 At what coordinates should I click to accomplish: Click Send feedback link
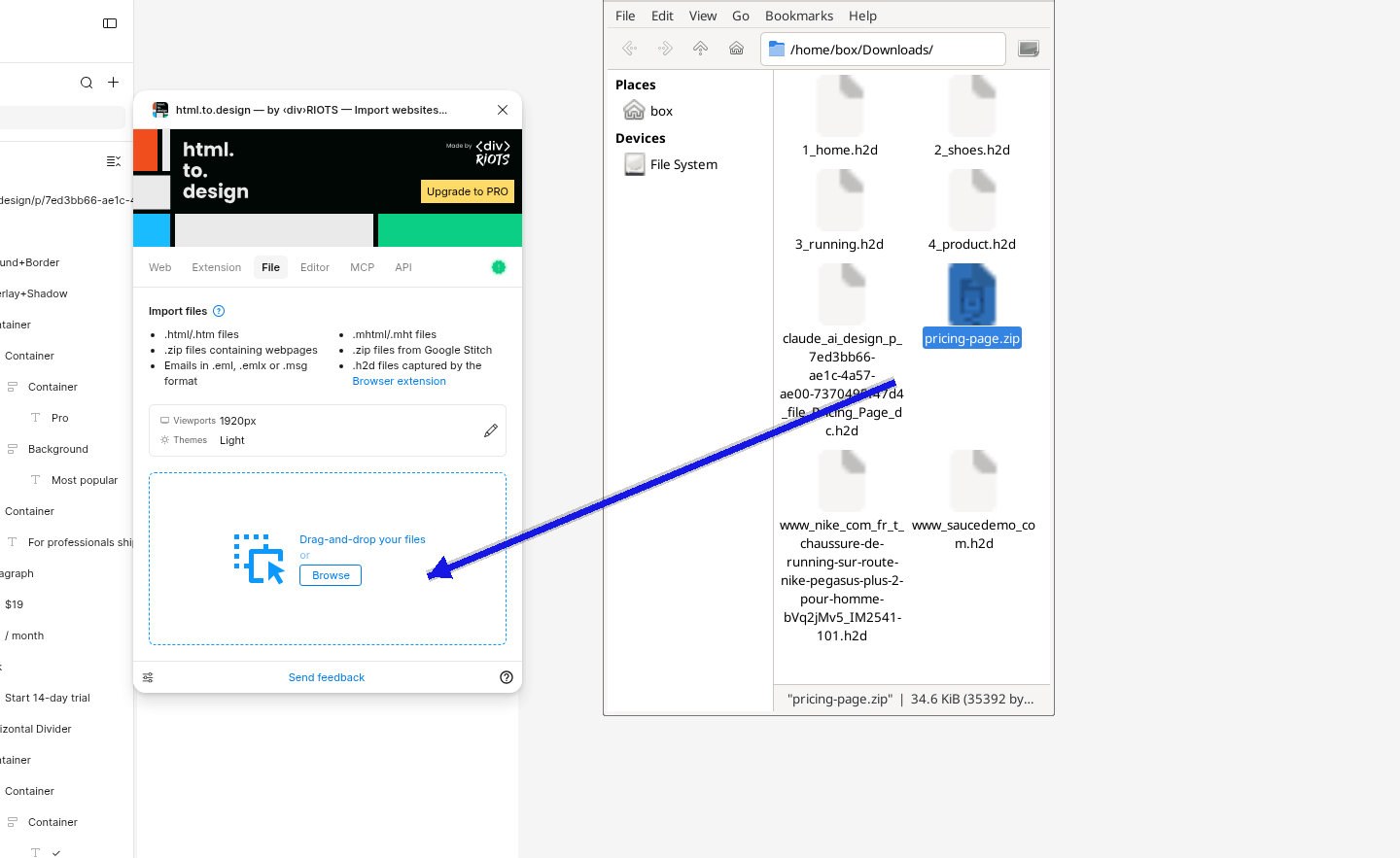click(327, 677)
